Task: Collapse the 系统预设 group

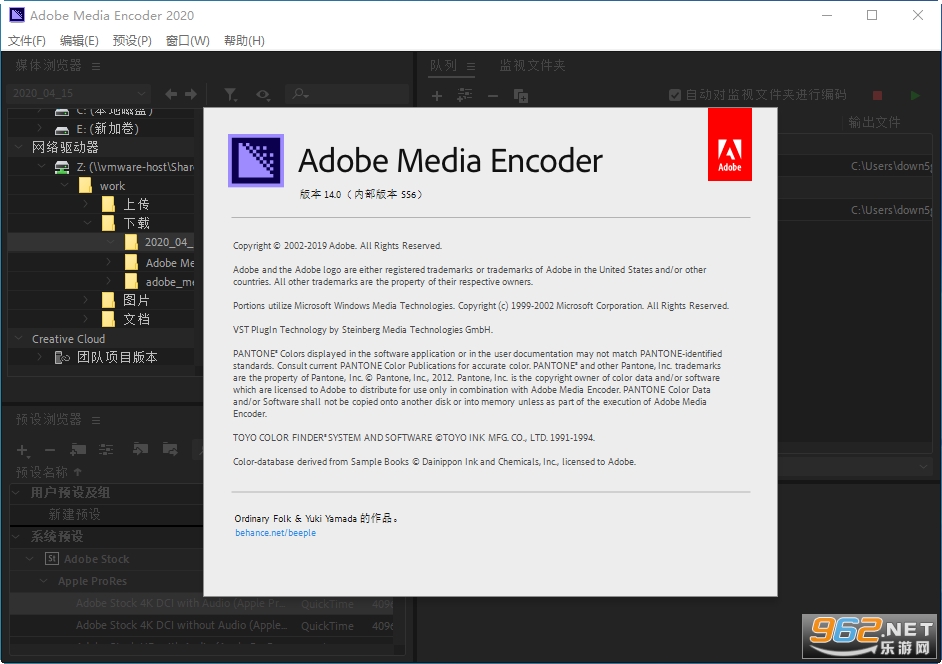Action: (16, 535)
